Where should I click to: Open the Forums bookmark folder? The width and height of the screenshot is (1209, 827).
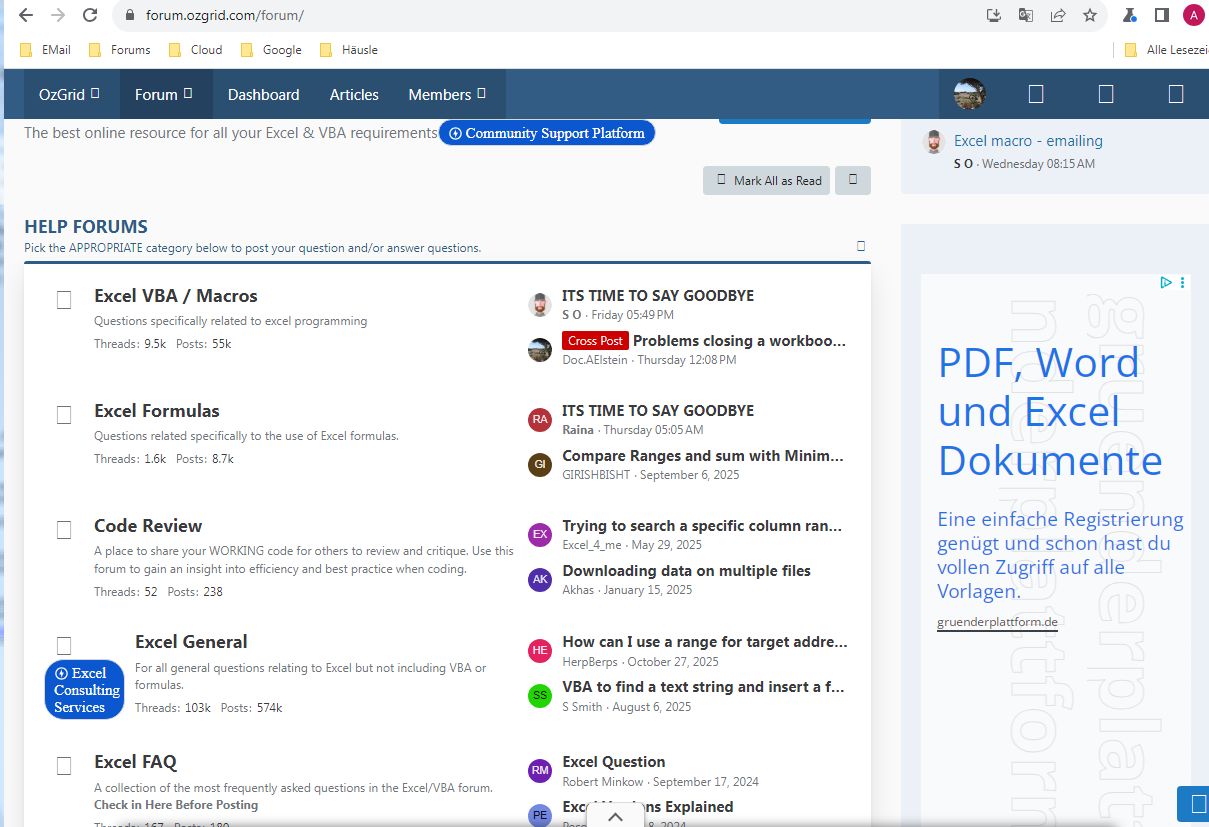119,49
